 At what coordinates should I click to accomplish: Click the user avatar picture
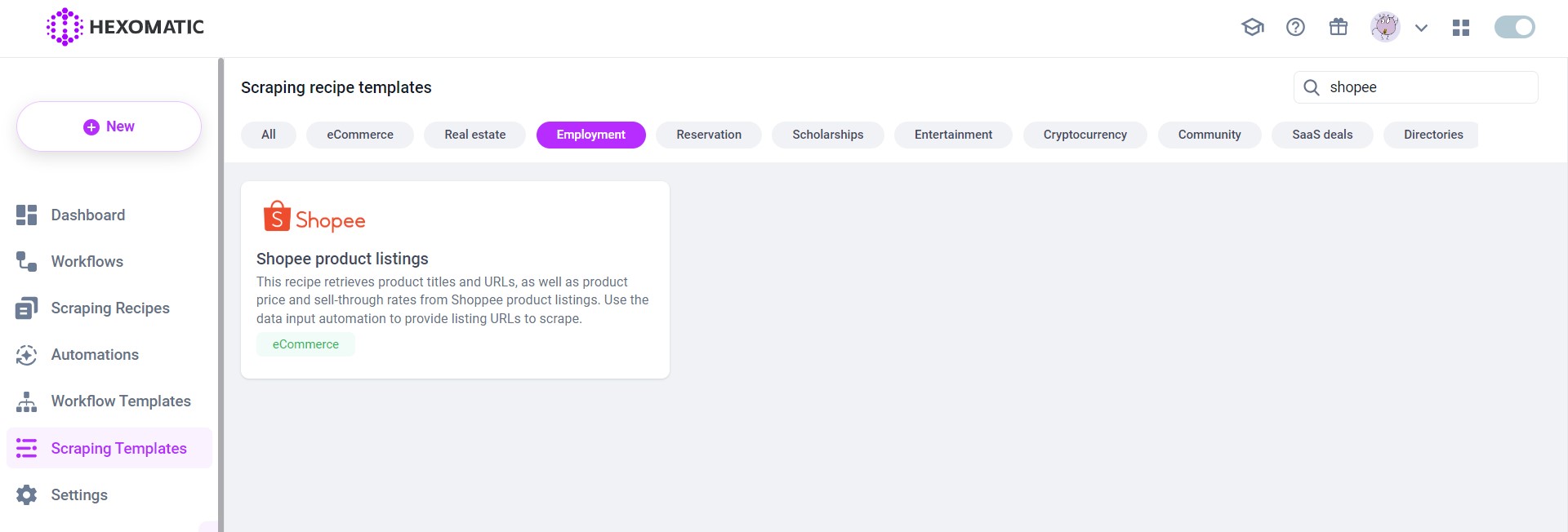pos(1384,27)
